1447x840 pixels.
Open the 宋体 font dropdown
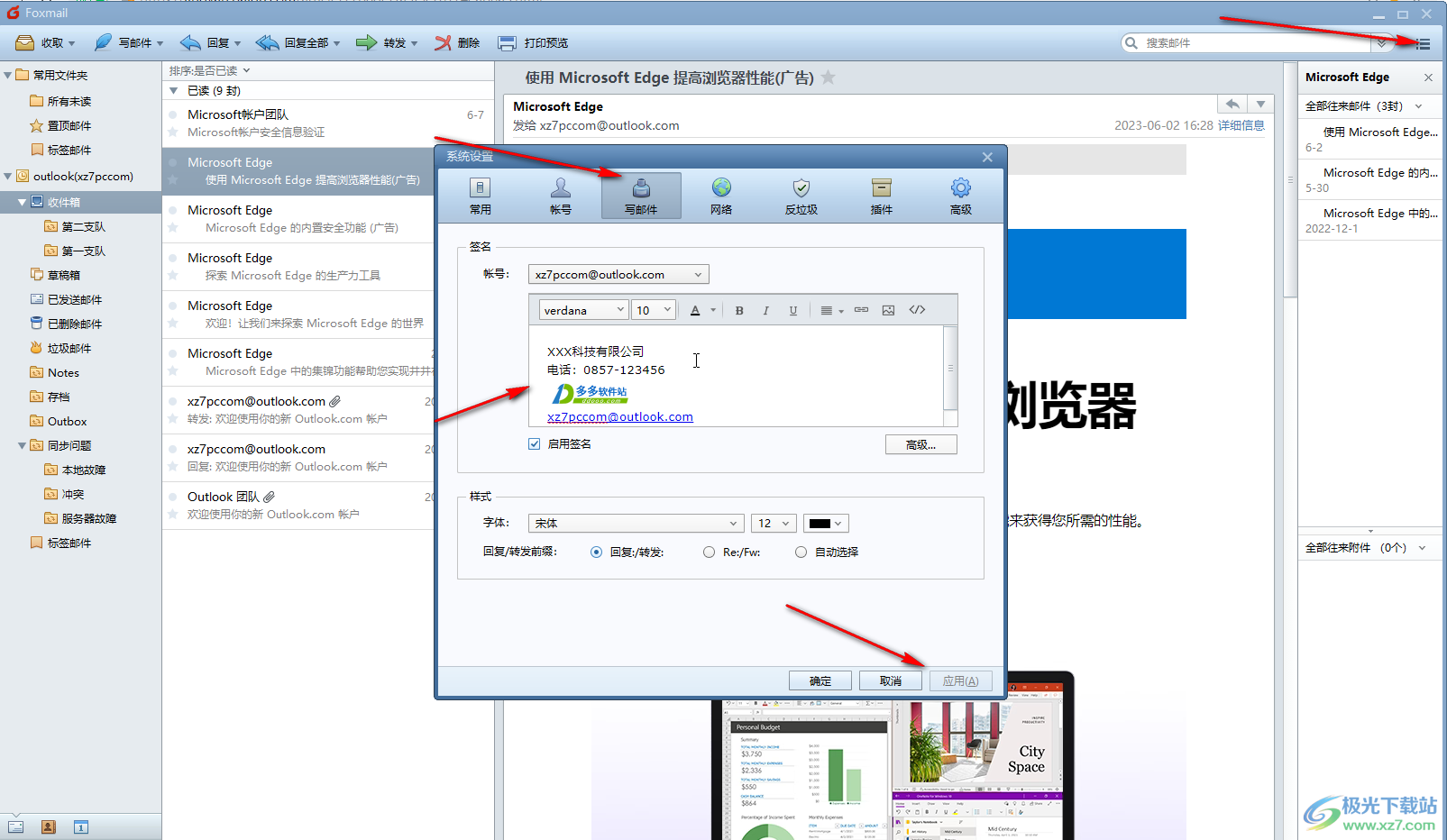(x=636, y=523)
